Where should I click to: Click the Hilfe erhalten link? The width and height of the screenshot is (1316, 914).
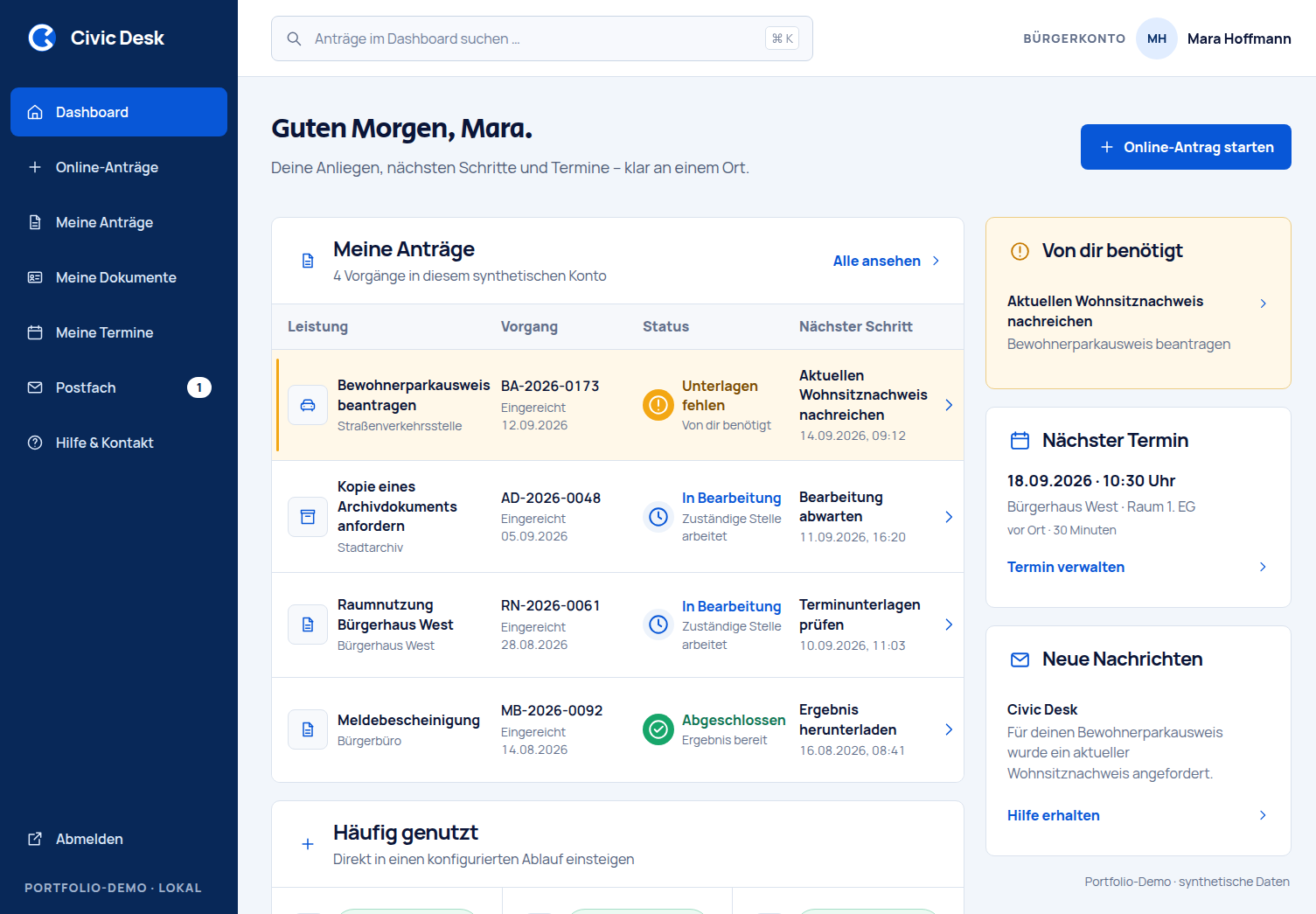1054,815
